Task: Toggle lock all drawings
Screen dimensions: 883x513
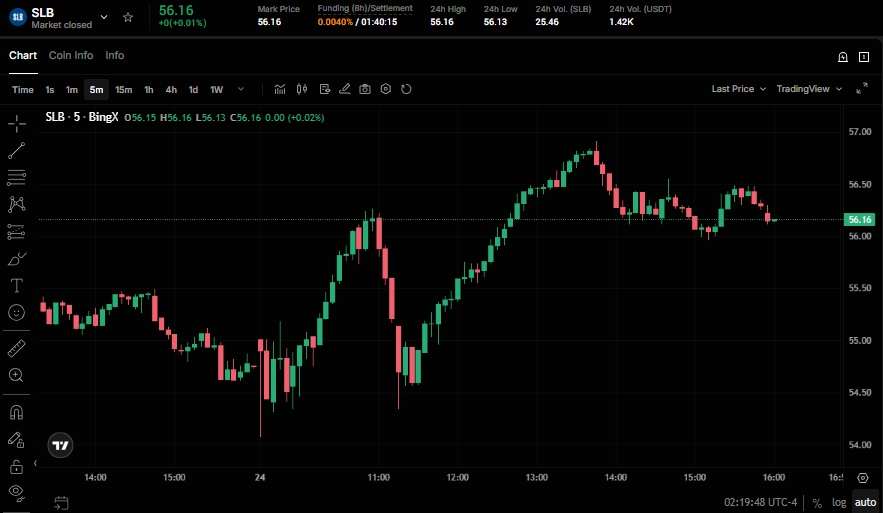Action: tap(16, 466)
